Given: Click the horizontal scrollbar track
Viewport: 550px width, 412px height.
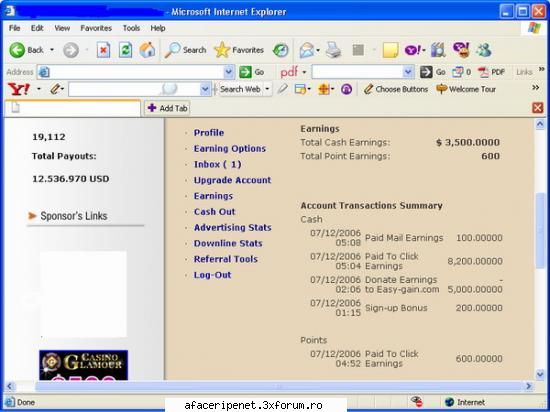Looking at the screenshot, I should 279,386.
